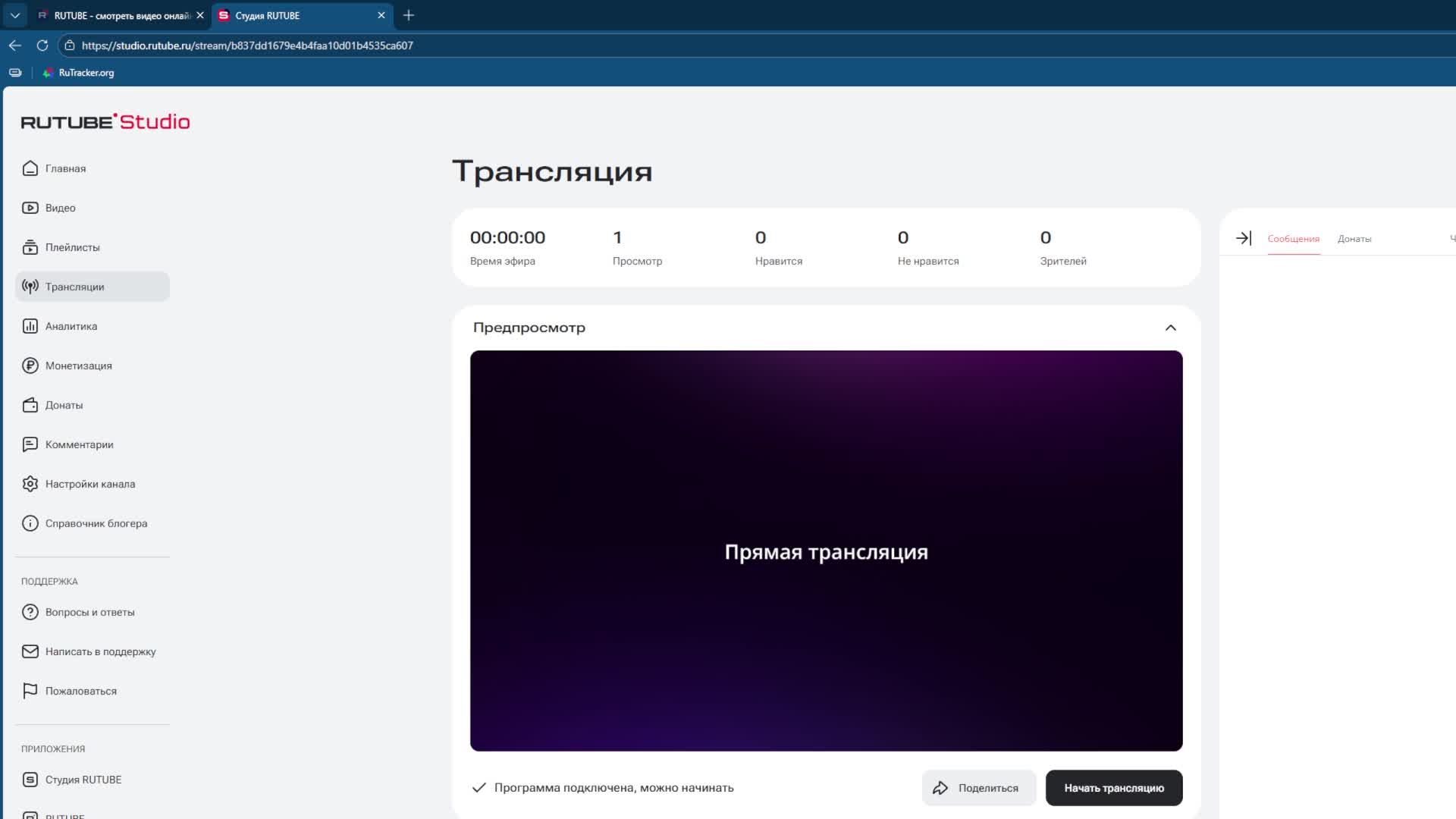Open Настройки канала gear icon

[x=30, y=484]
